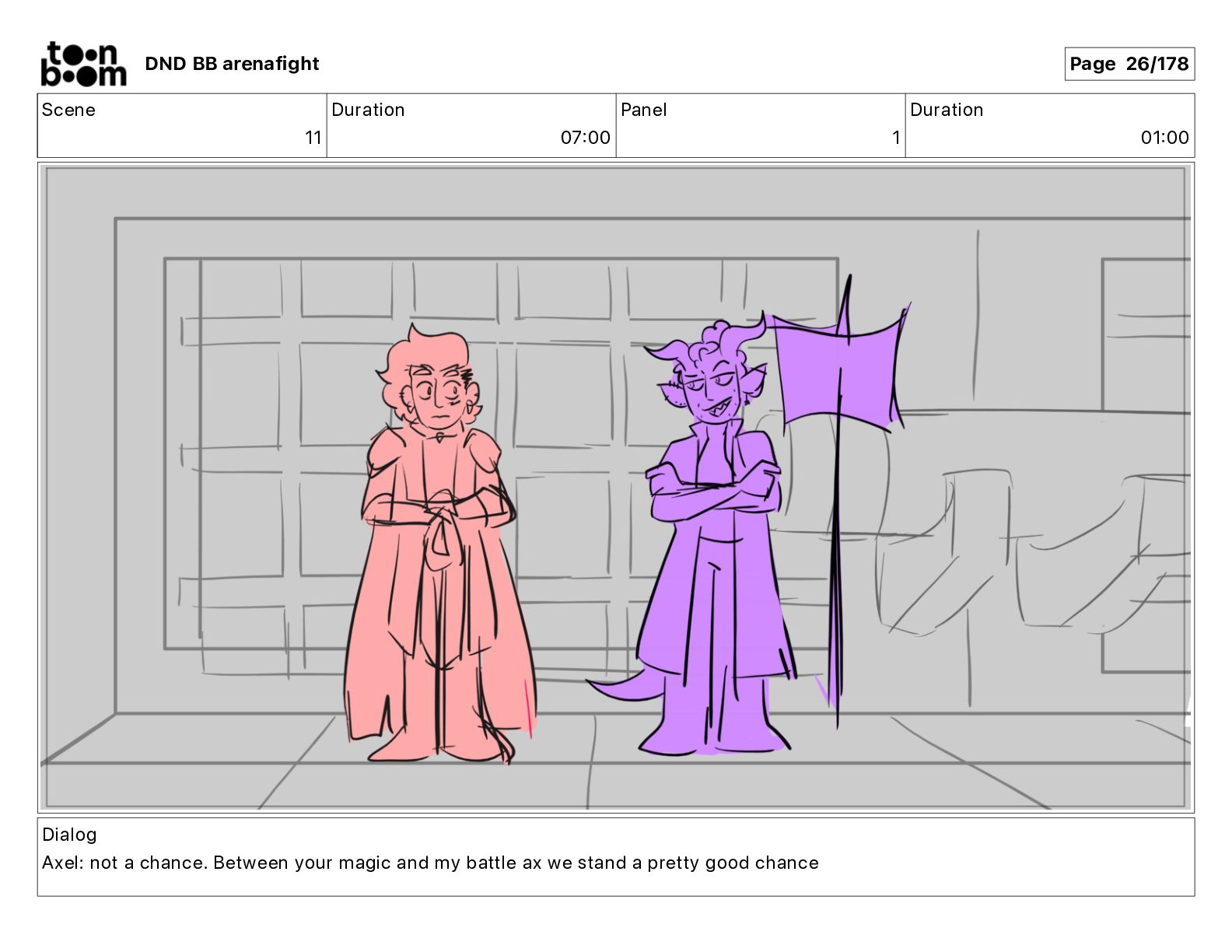The width and height of the screenshot is (1232, 952).
Task: Click the storyboard panel drawing
Action: click(x=616, y=488)
